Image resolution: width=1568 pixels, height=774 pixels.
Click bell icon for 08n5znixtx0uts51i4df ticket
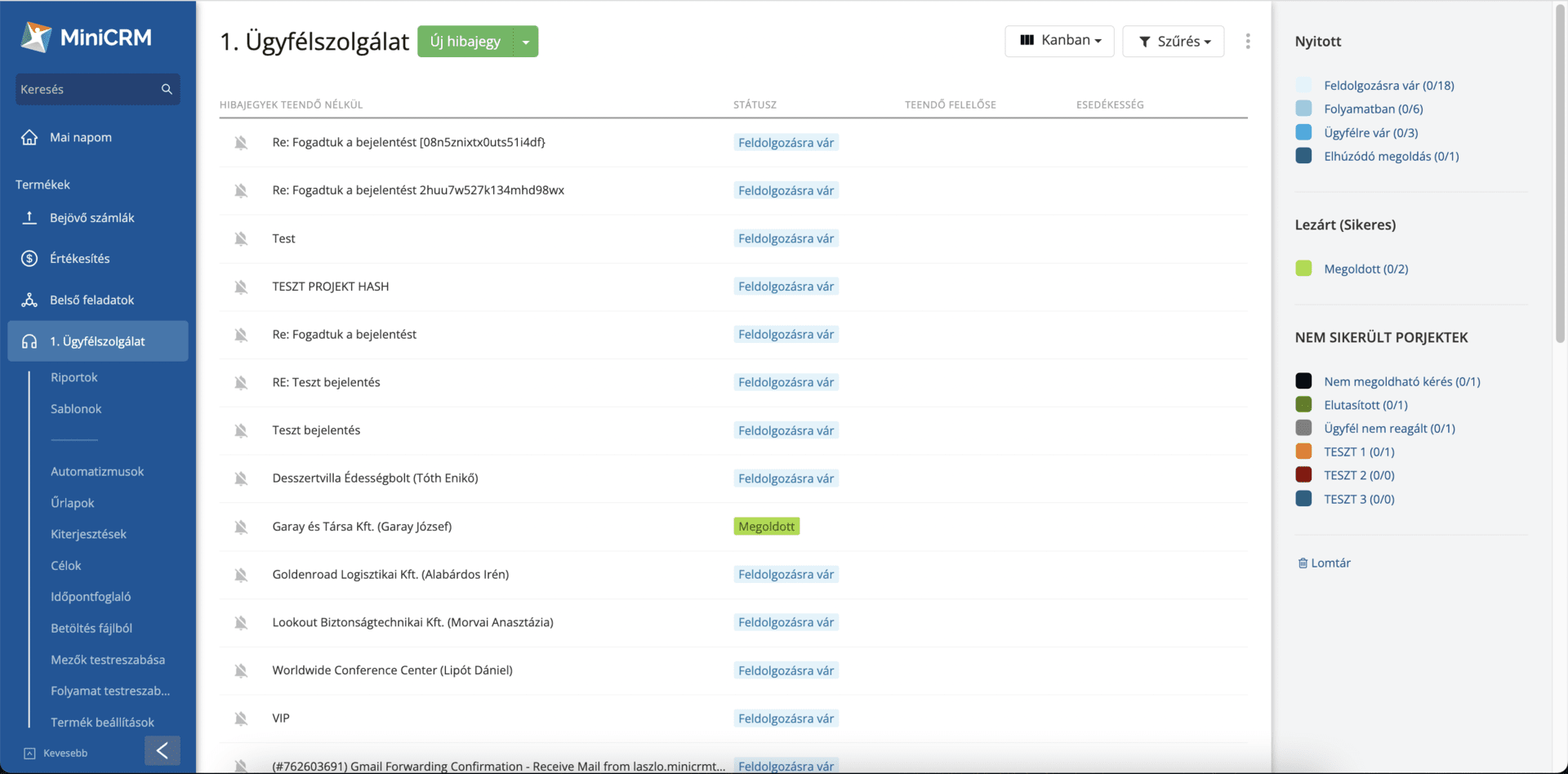click(x=241, y=142)
